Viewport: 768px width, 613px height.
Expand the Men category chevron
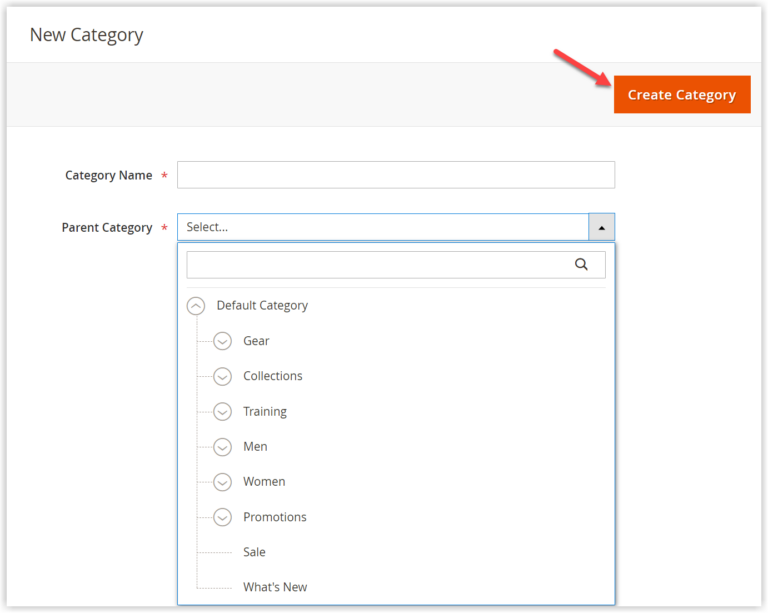[x=222, y=447]
